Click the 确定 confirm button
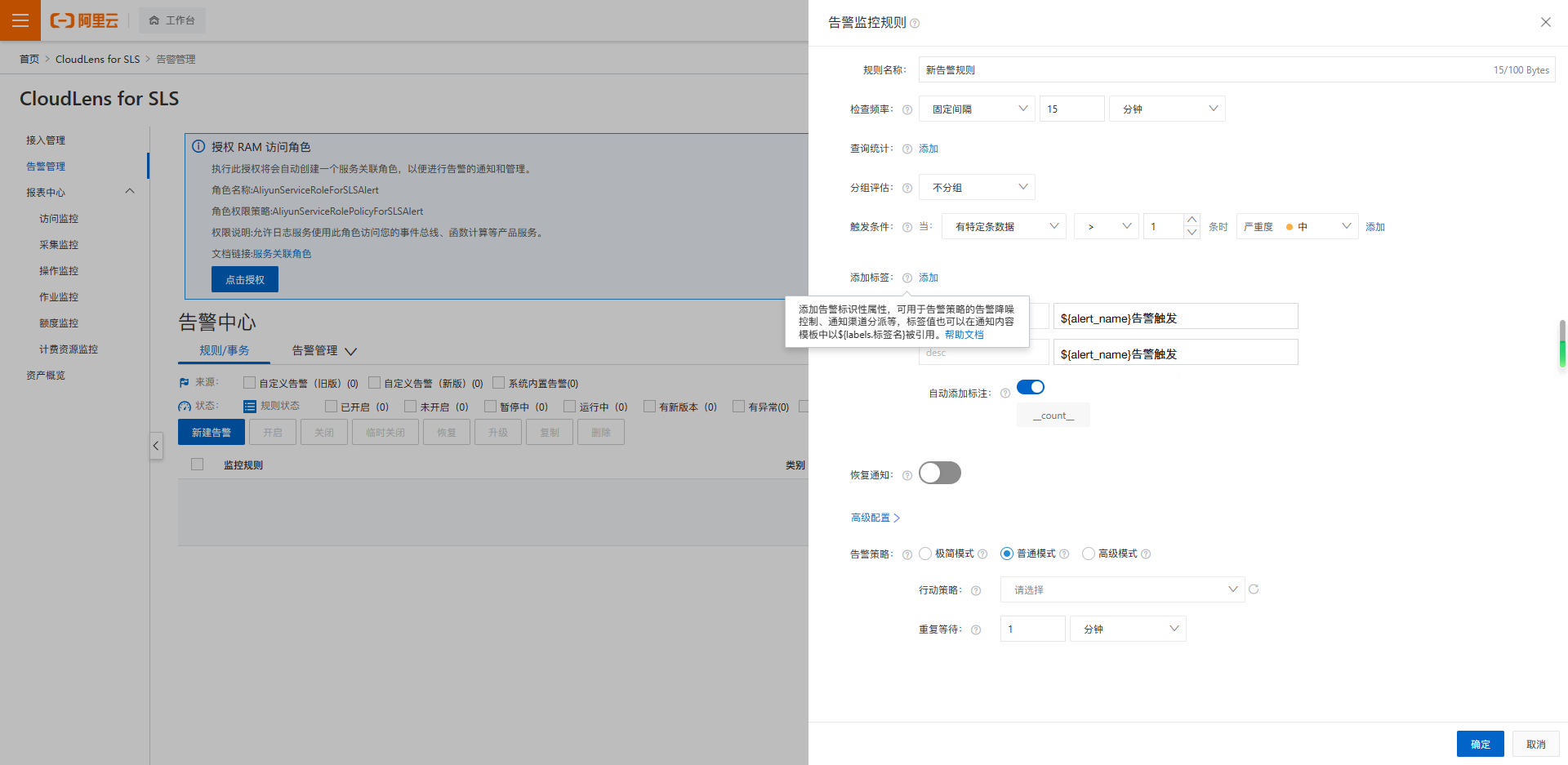This screenshot has height=765, width=1568. tap(1480, 744)
